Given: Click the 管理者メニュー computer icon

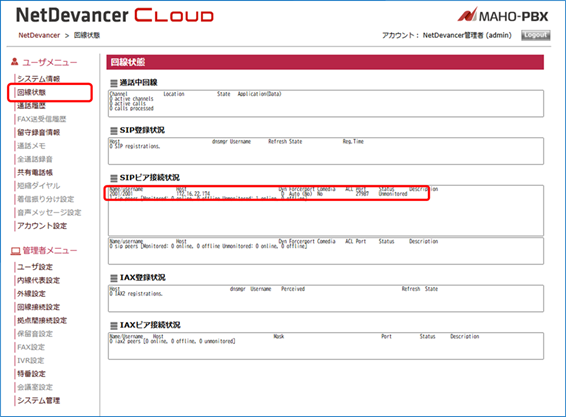Looking at the screenshot, I should point(15,251).
